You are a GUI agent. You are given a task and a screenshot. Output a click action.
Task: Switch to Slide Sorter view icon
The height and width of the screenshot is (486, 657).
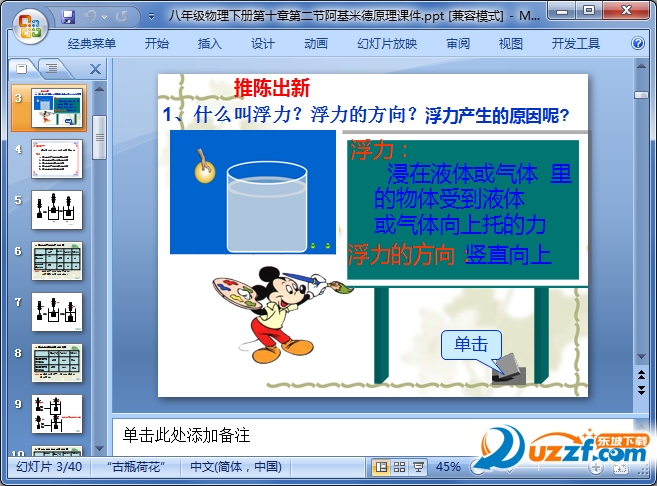[399, 467]
